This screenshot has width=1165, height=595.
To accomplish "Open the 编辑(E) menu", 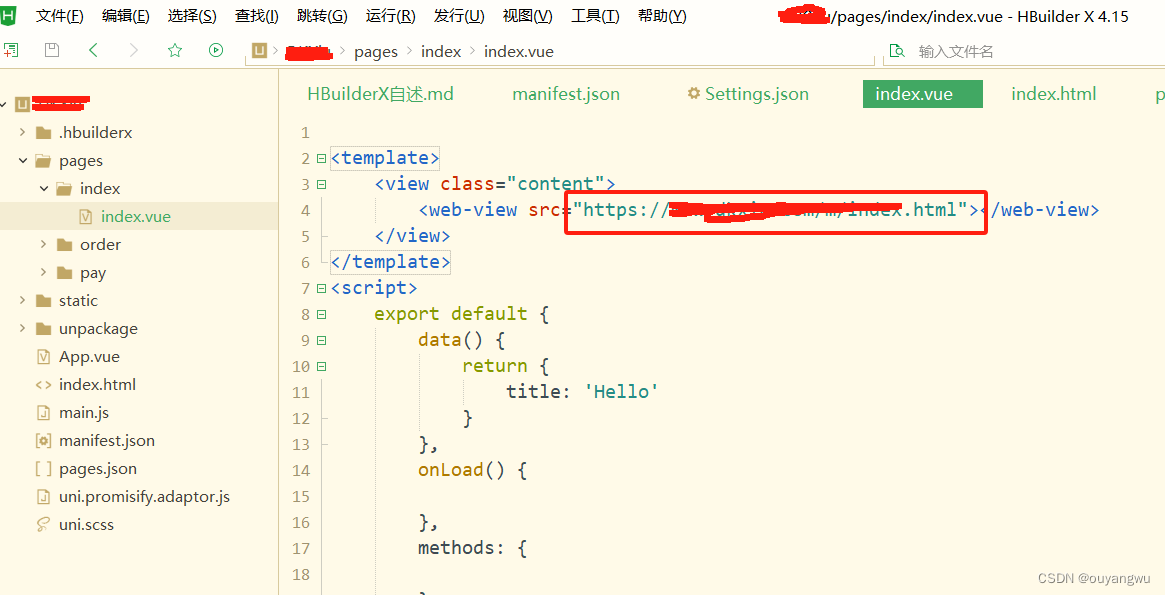I will coord(126,16).
